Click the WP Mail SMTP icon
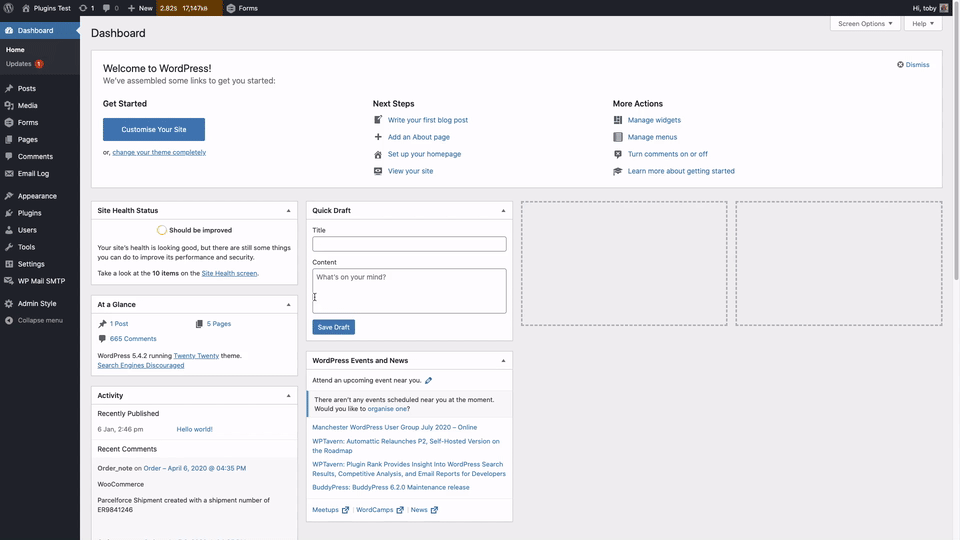960x540 pixels. coord(9,281)
